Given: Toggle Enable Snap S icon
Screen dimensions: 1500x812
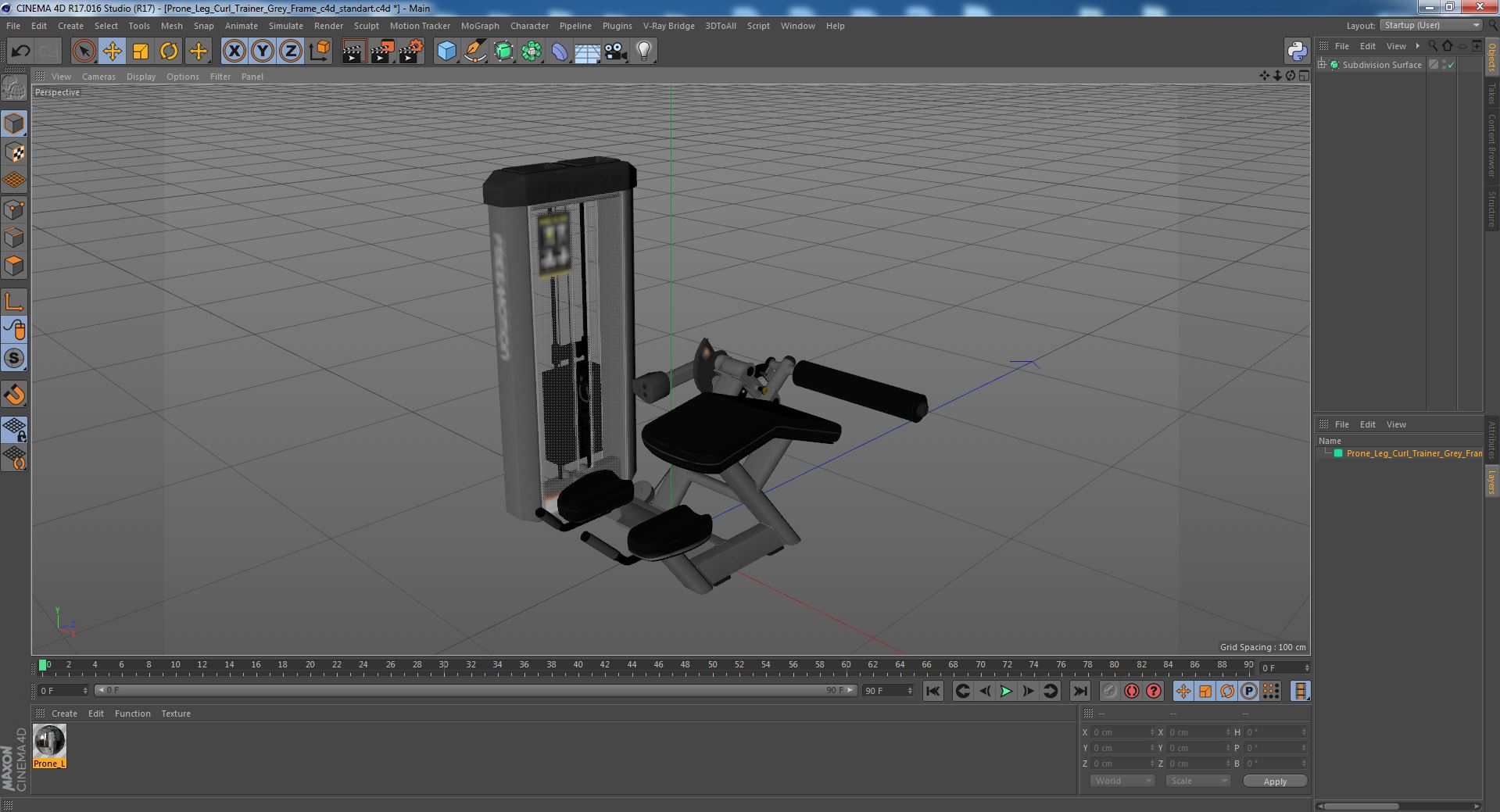Looking at the screenshot, I should 14,359.
